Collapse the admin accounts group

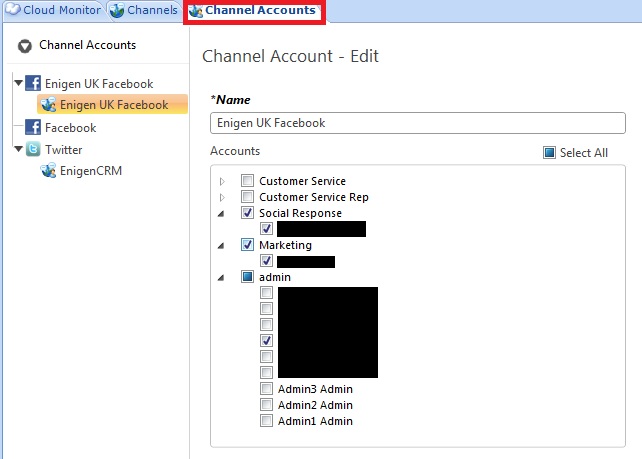(221, 277)
